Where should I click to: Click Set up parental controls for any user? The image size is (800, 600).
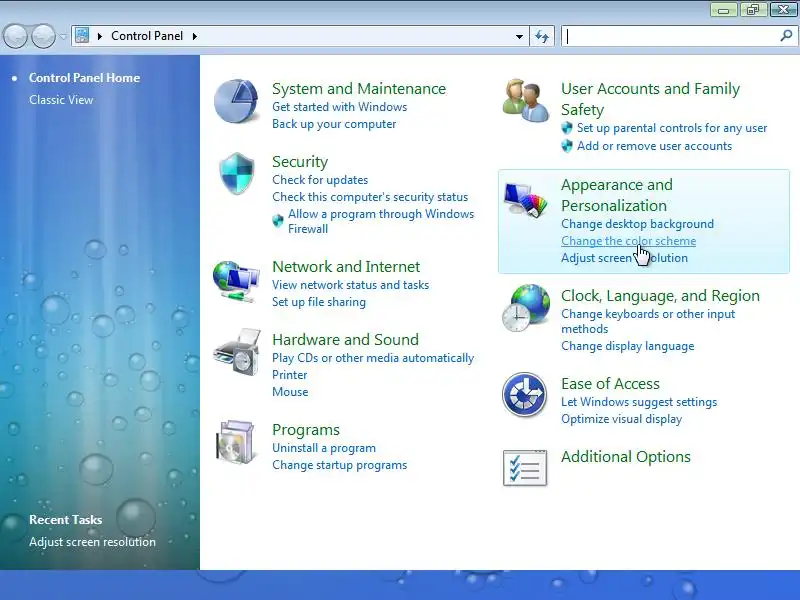coord(672,128)
